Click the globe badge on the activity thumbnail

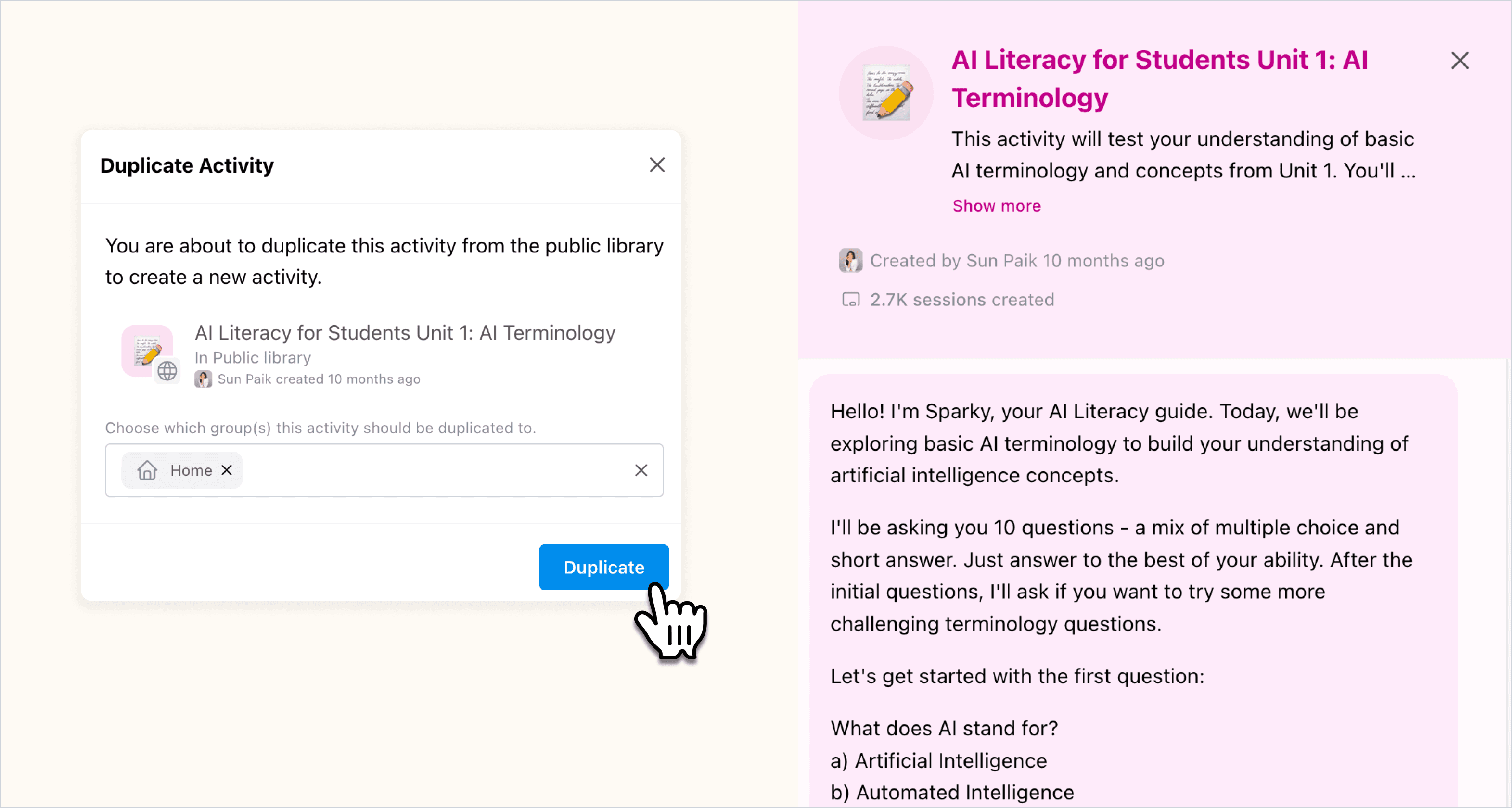168,371
